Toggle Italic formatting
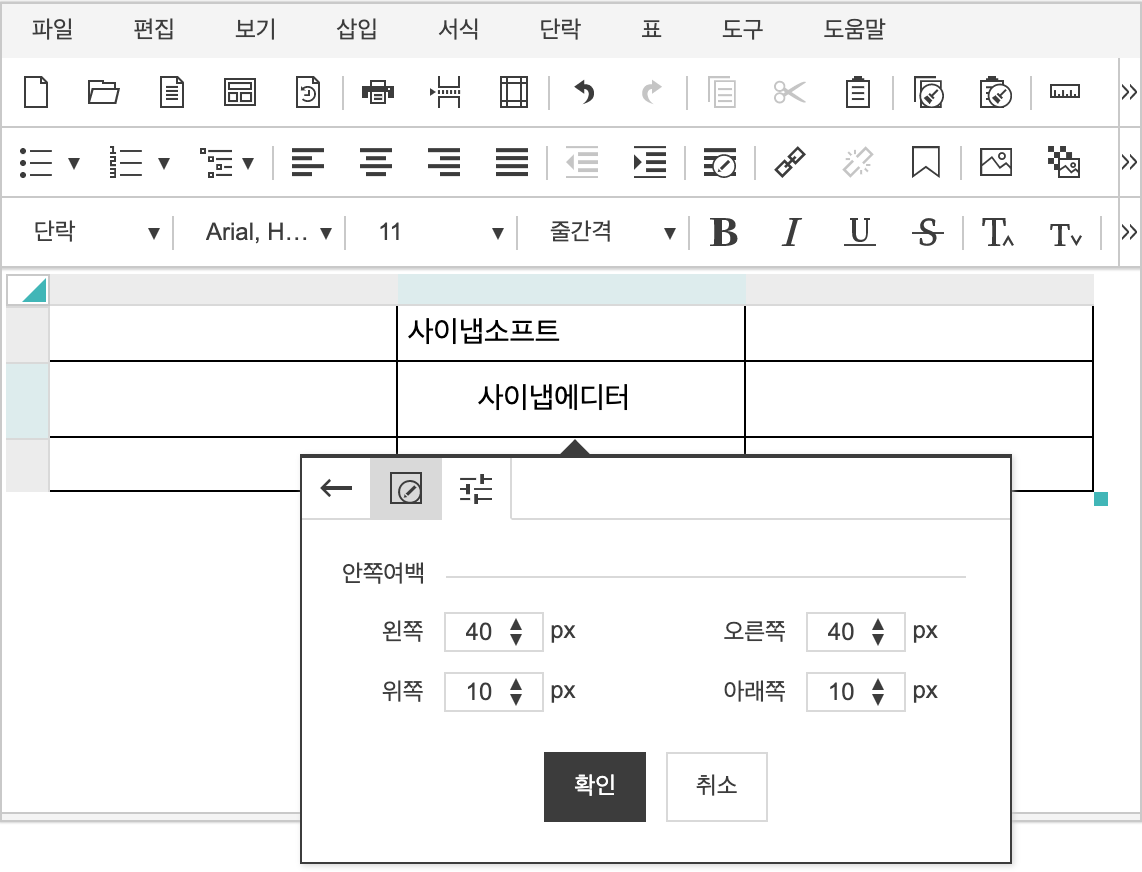Screen dimensions: 1142x872 pos(791,233)
